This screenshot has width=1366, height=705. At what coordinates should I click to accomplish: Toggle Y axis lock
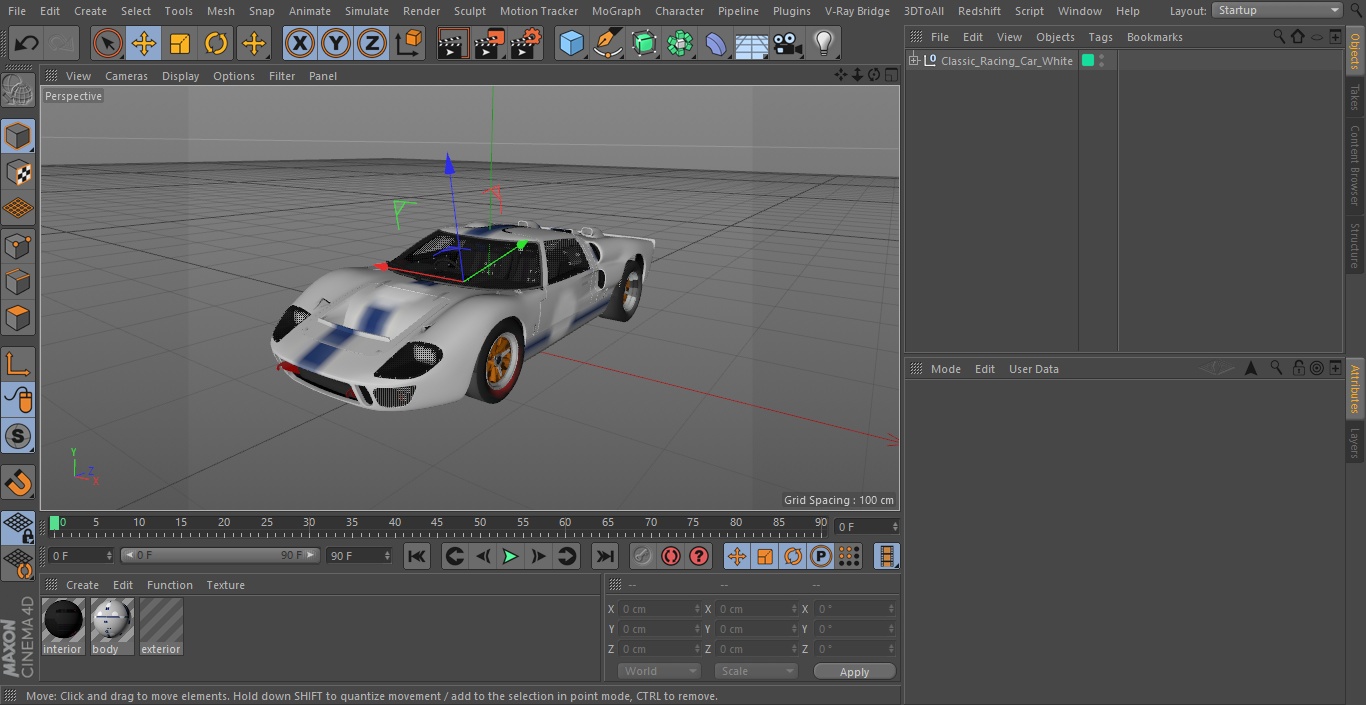[336, 43]
